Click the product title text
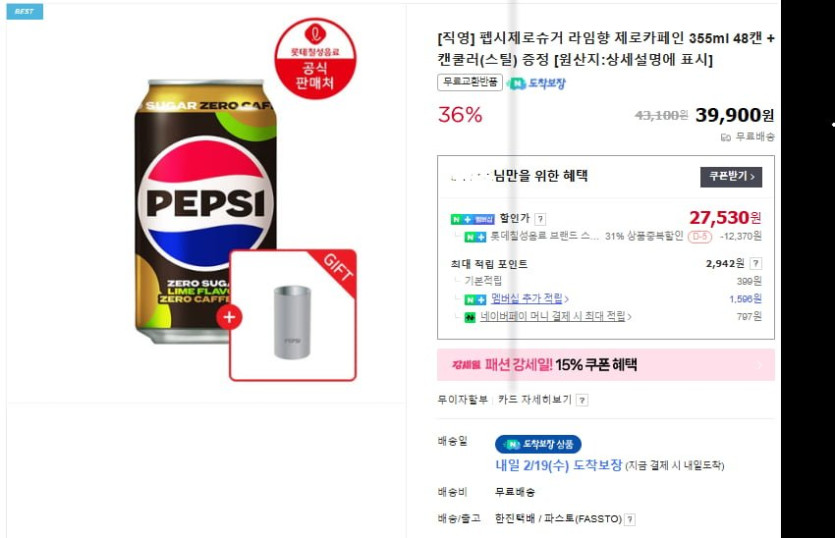835x538 pixels. tap(605, 49)
